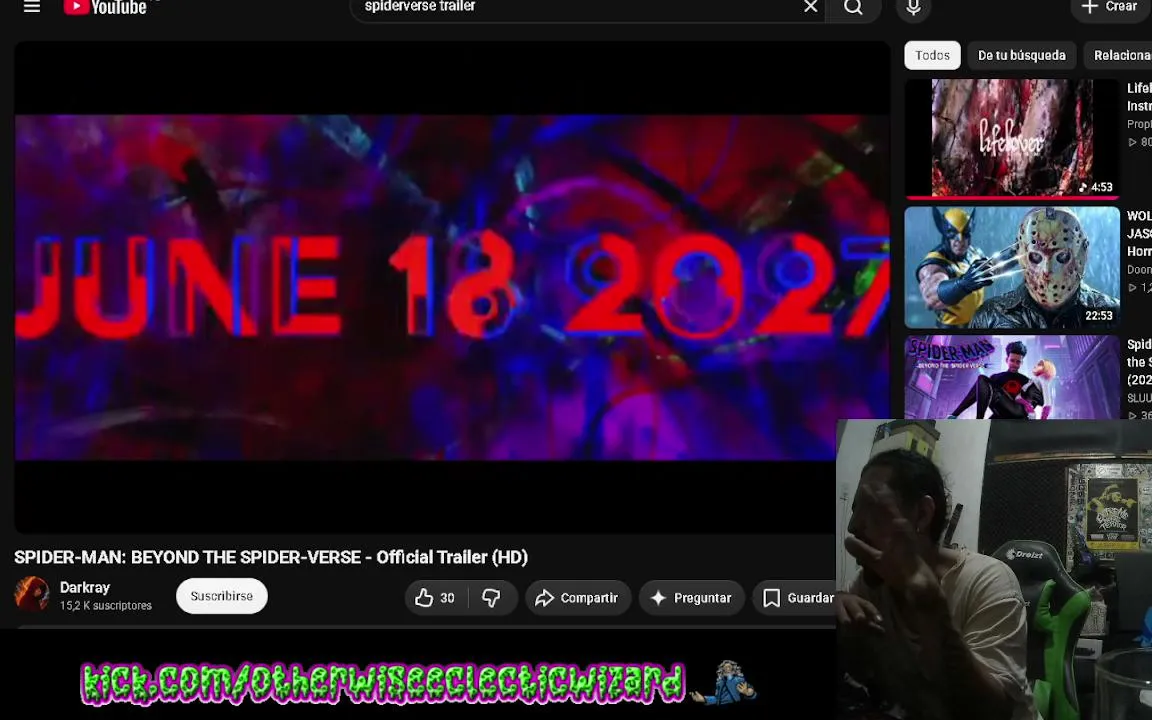Click the 22:53 duration badge
This screenshot has width=1152, height=720.
click(x=1098, y=316)
